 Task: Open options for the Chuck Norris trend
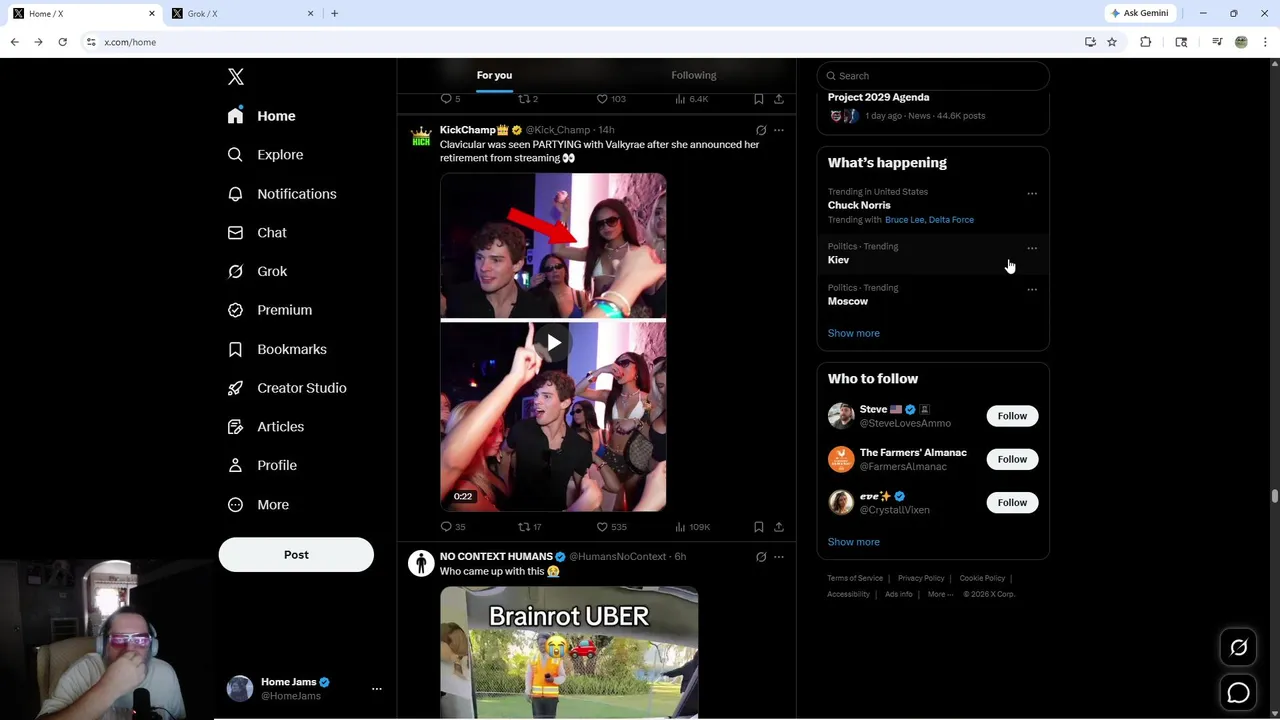(1032, 194)
